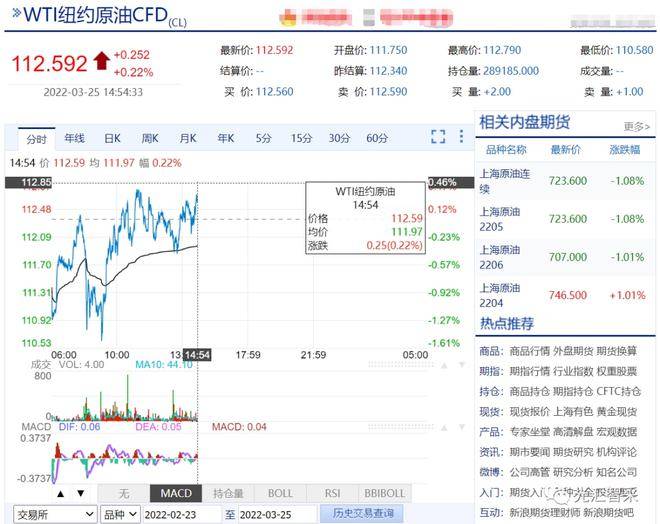
Task: Open 期货换算 link
Action: (617, 351)
